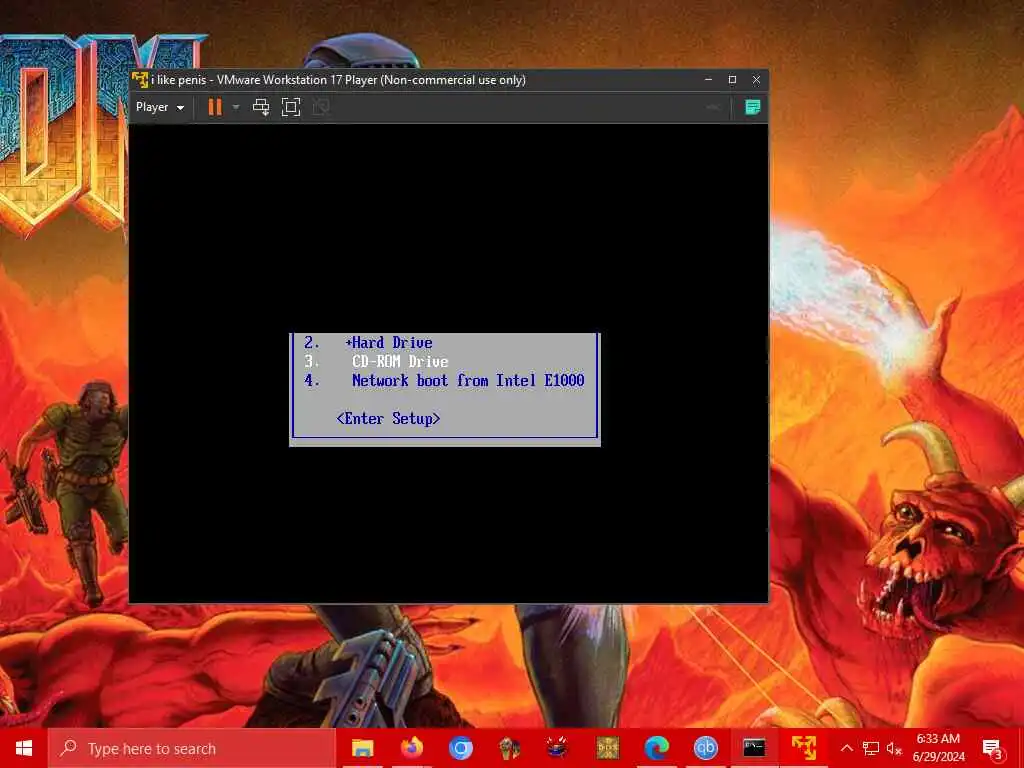1024x768 pixels.
Task: Open the blue Chromium icon in taskbar
Action: point(460,748)
